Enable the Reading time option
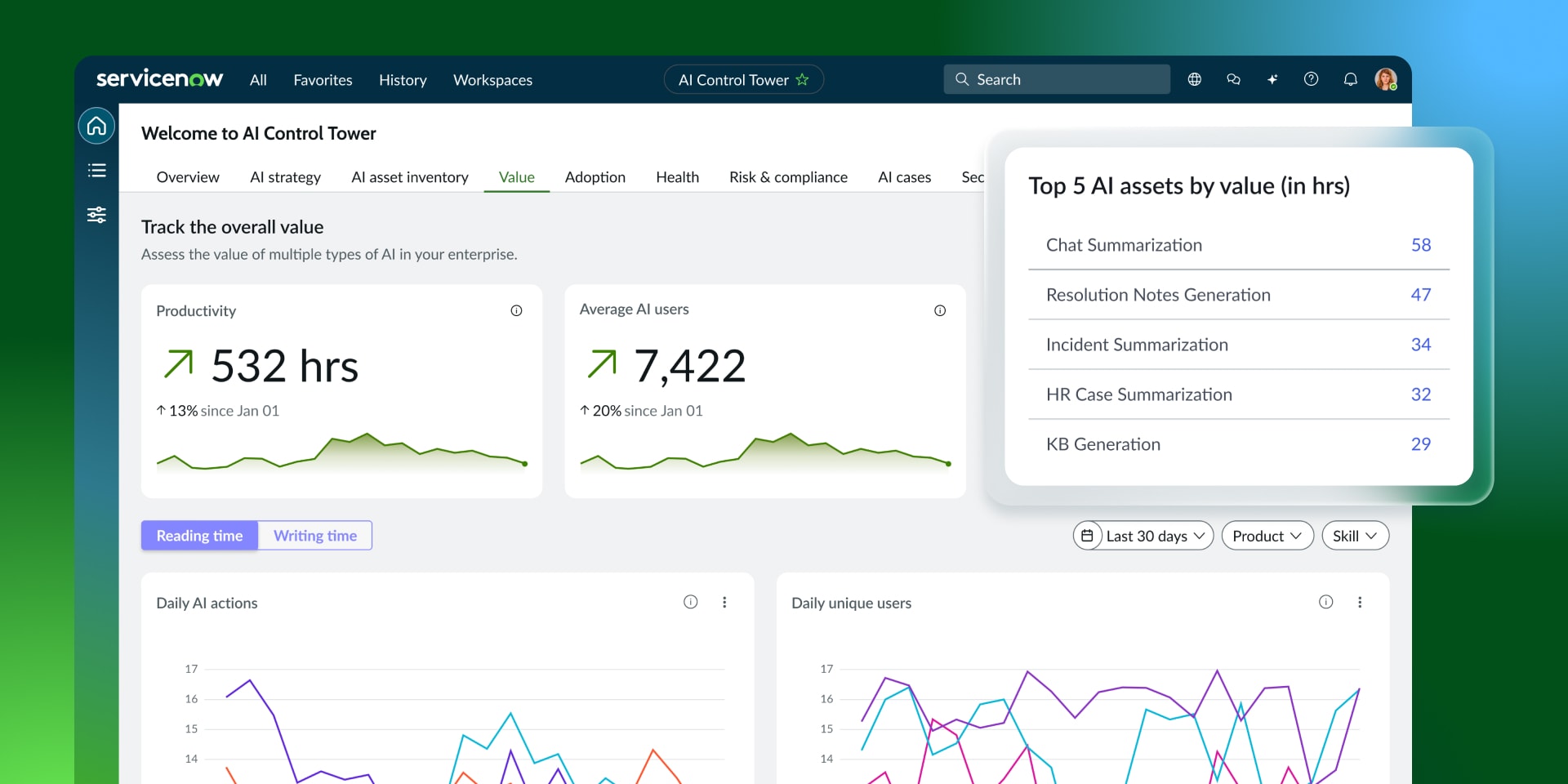Screen dimensions: 1568x784 [198, 535]
